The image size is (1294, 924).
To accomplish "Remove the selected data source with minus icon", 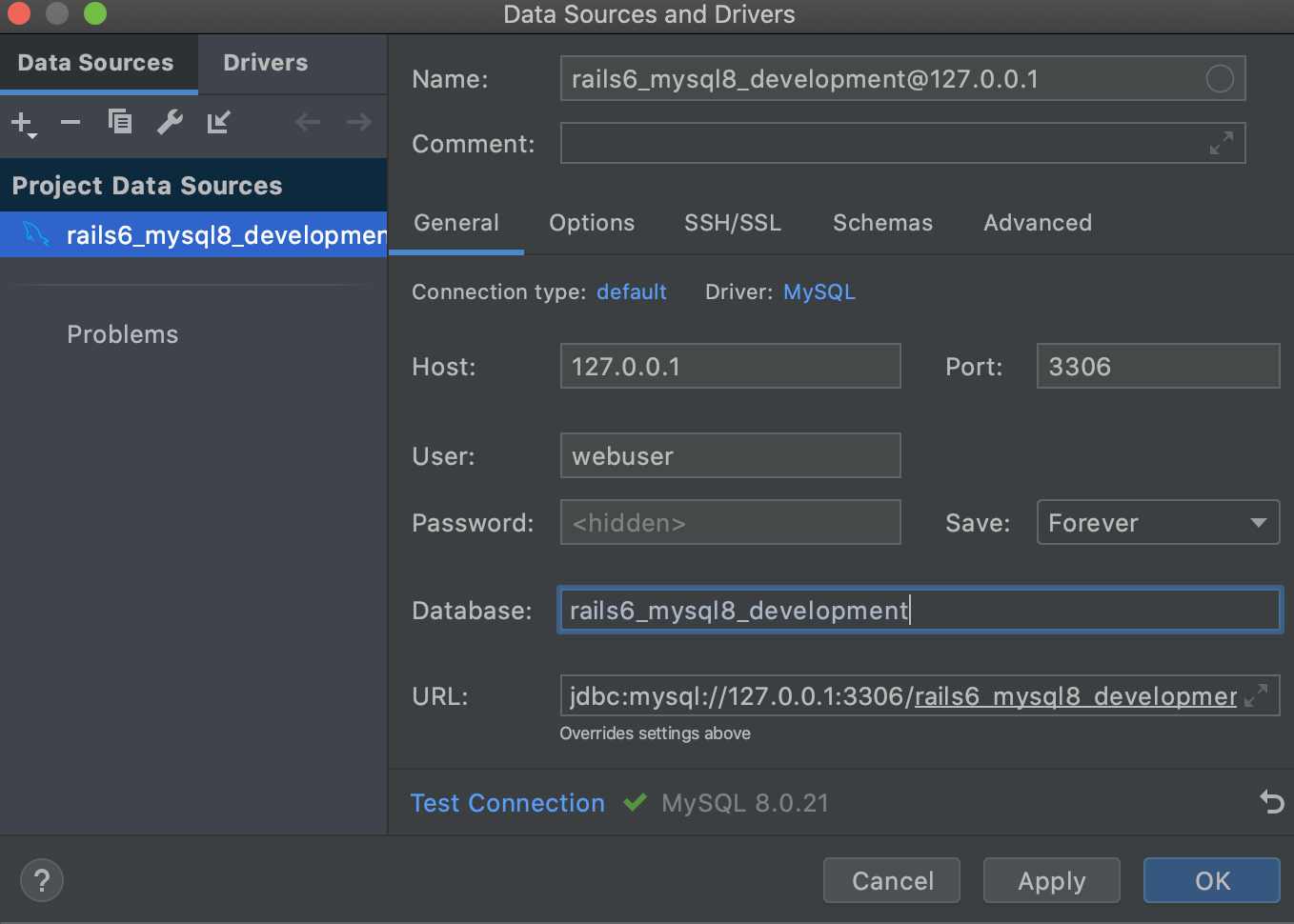I will pos(71,122).
